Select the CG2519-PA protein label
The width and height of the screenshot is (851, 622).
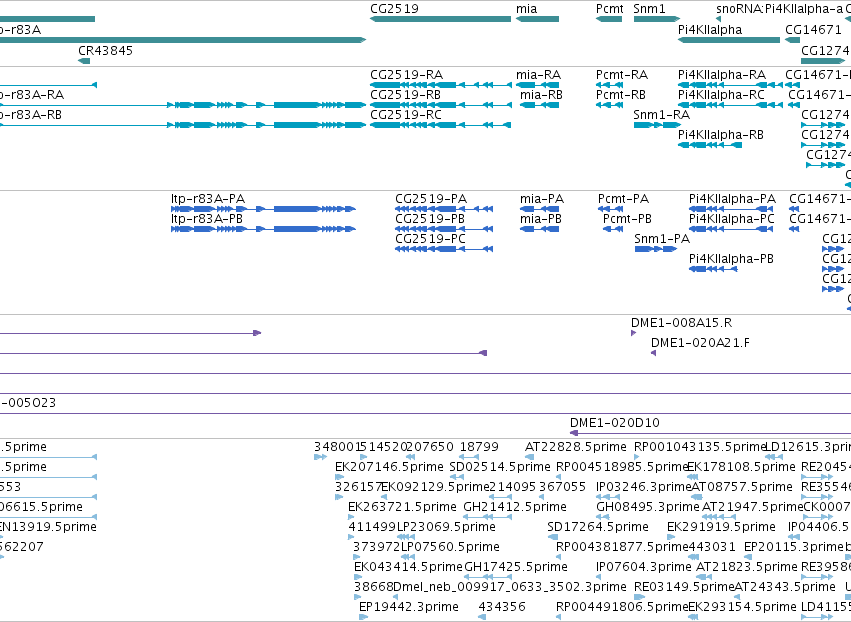(431, 199)
